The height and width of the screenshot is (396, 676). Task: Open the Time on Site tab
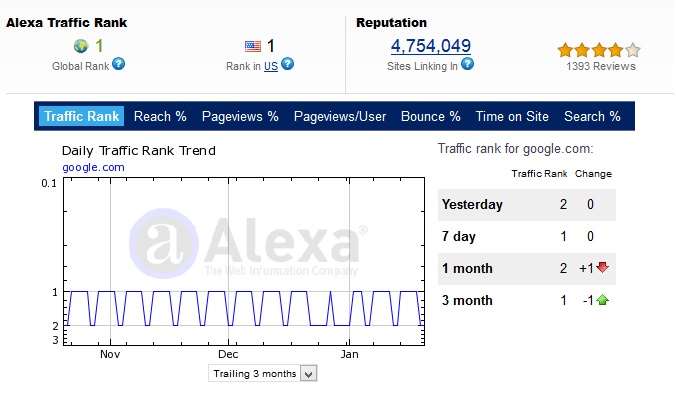pos(512,116)
